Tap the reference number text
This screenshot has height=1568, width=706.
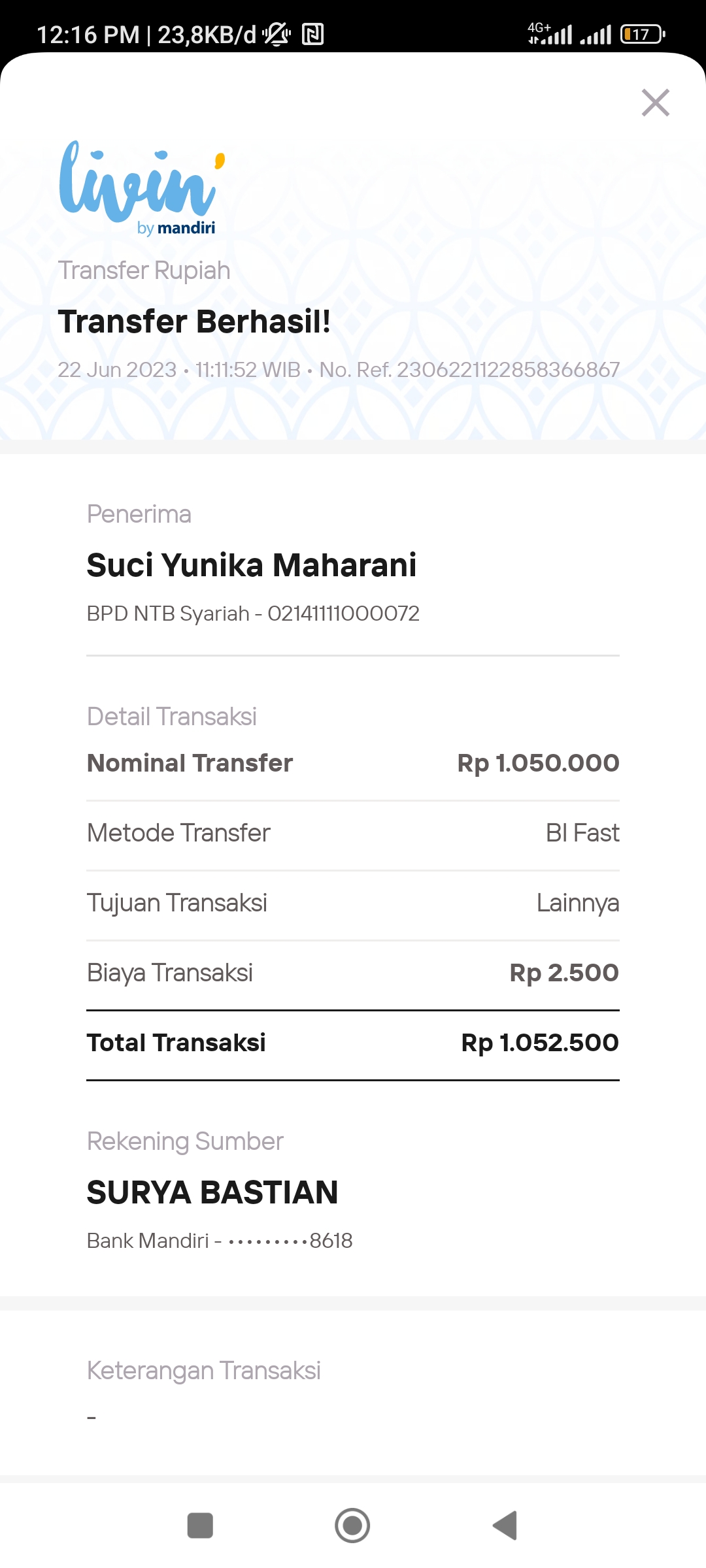pos(469,370)
